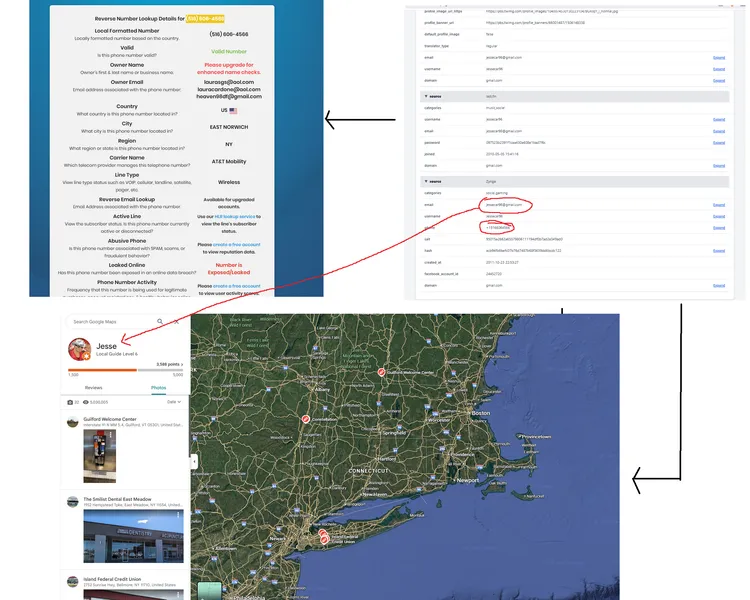Clear the search with the X icon

(177, 322)
